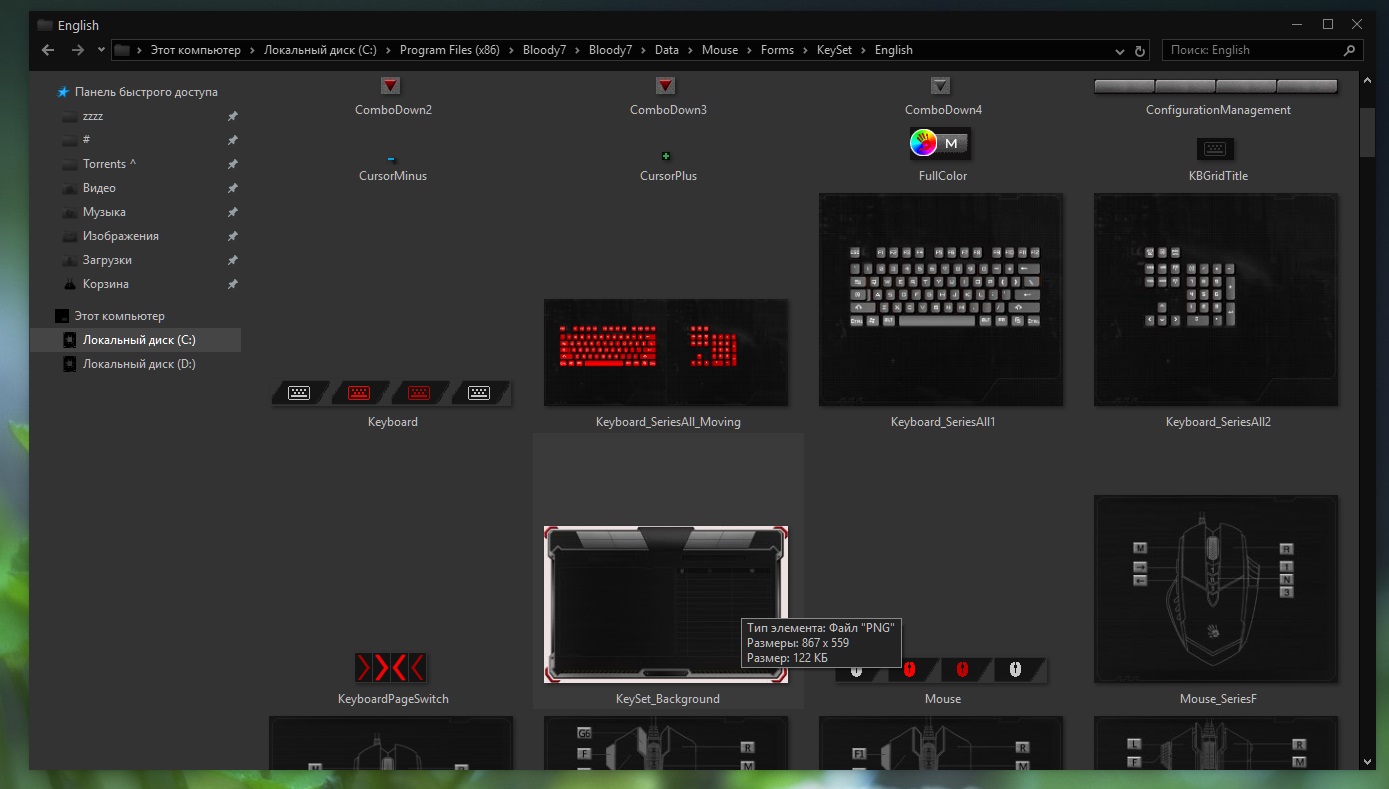Open "Корзина" in sidebar
The height and width of the screenshot is (789, 1389).
[106, 284]
